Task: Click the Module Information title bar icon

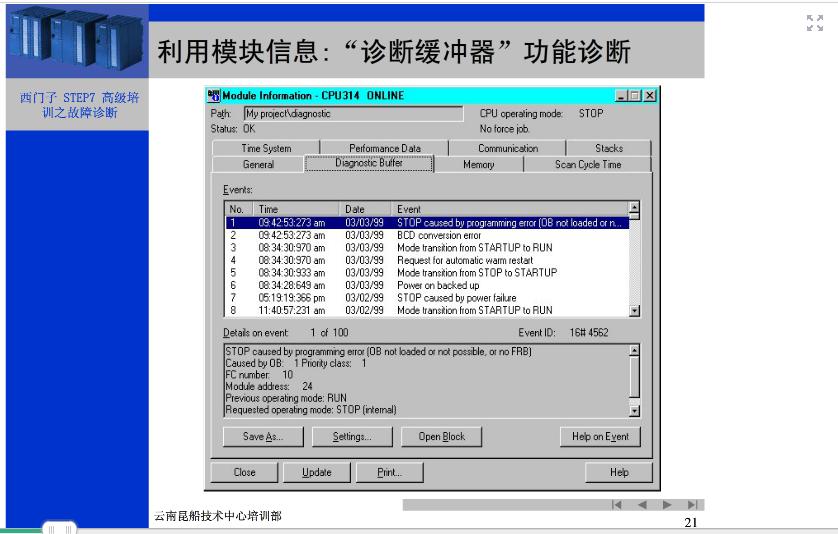Action: [214, 96]
